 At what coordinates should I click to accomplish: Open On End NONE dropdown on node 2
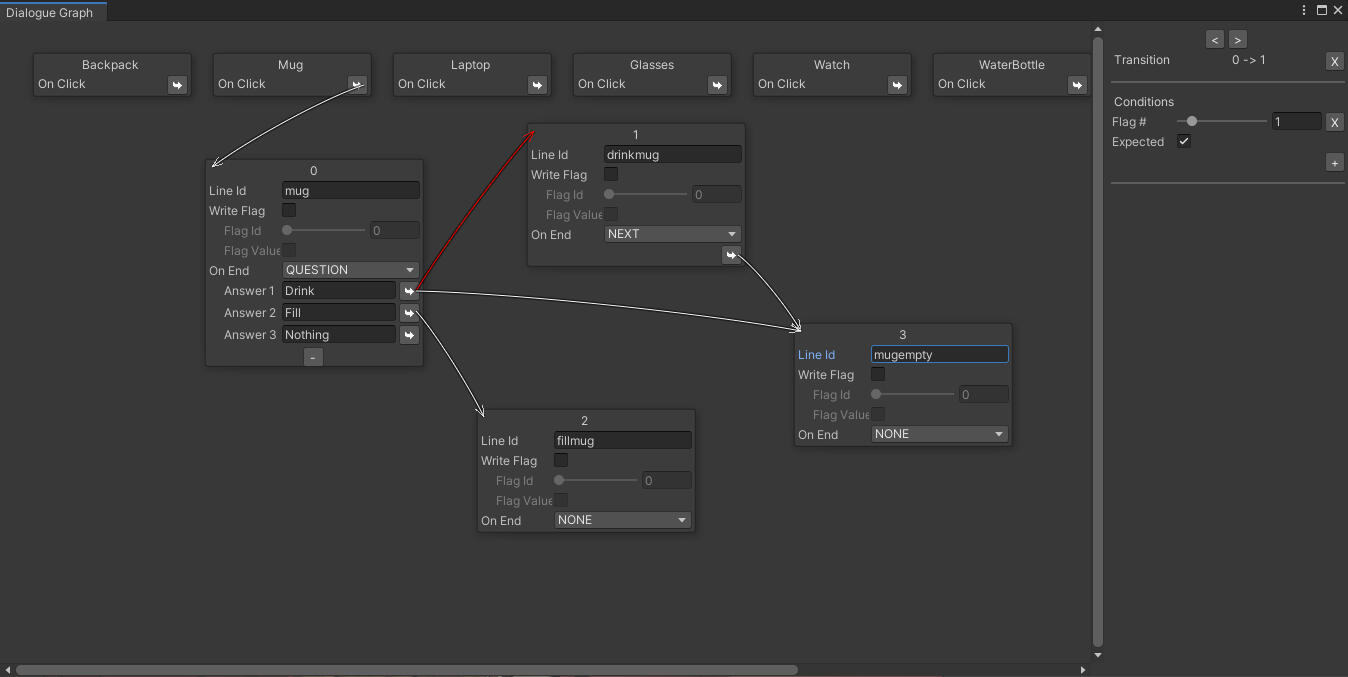click(x=622, y=520)
